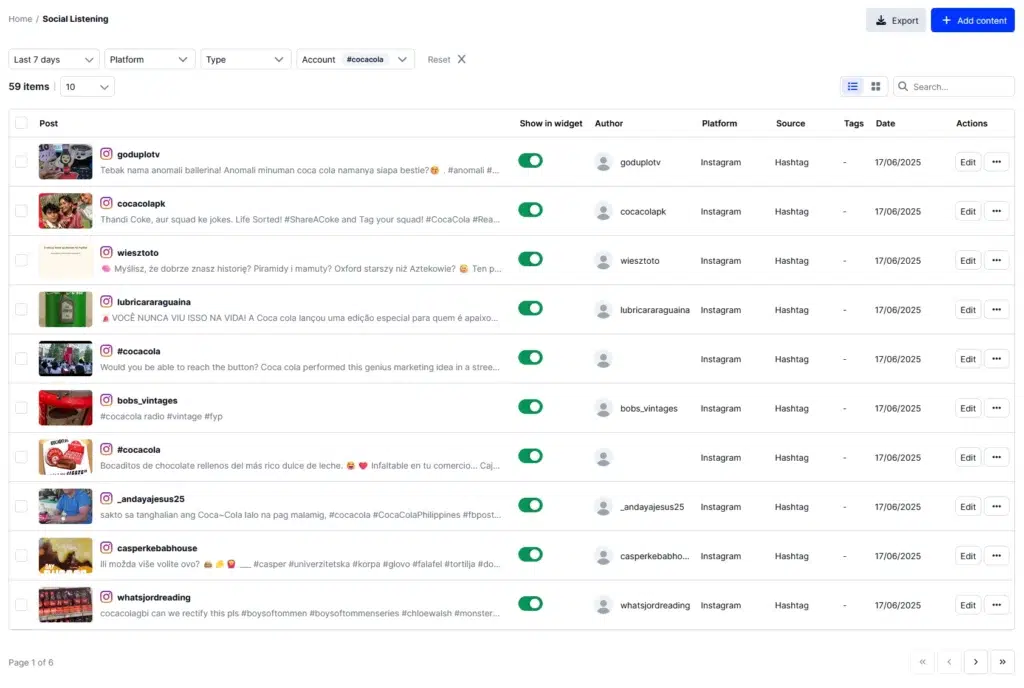Open more actions menu for lubricararaguaina row

click(x=996, y=309)
